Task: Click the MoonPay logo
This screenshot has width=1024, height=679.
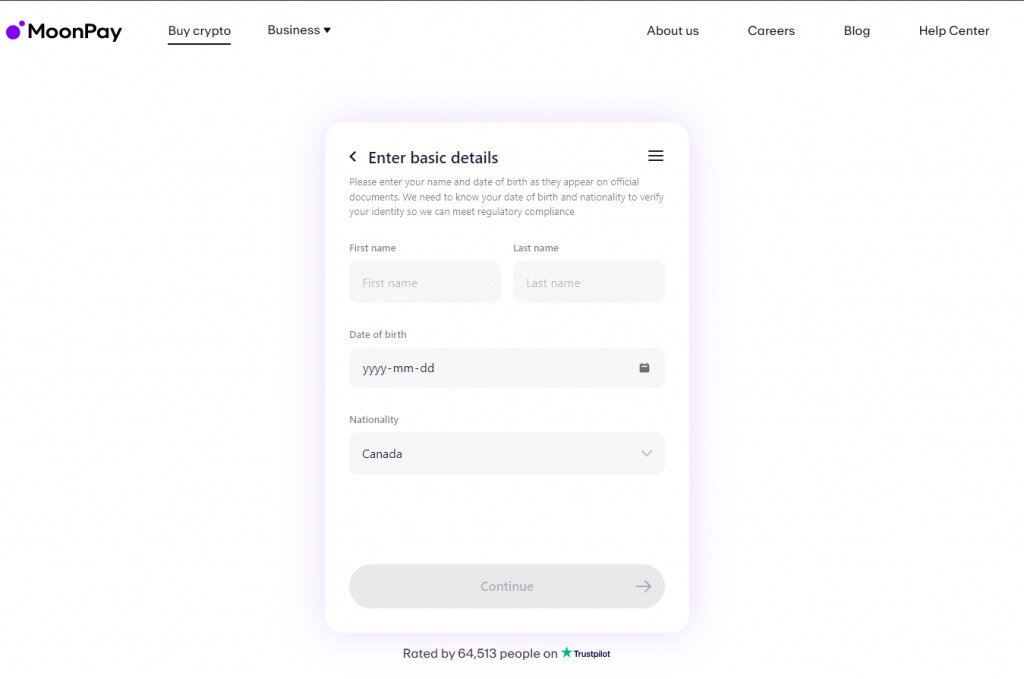Action: 65,31
